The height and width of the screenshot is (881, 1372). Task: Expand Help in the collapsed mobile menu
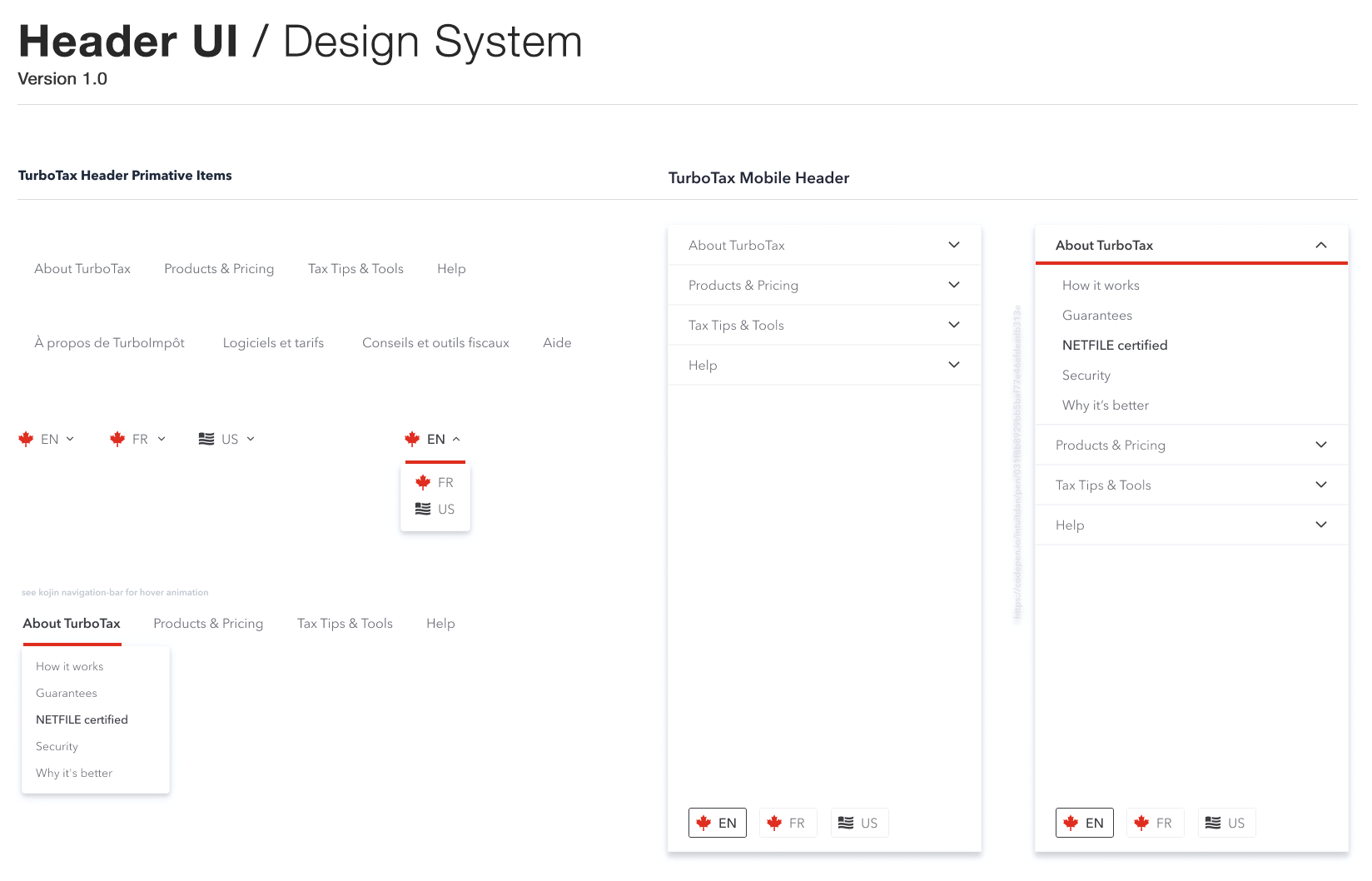[954, 365]
